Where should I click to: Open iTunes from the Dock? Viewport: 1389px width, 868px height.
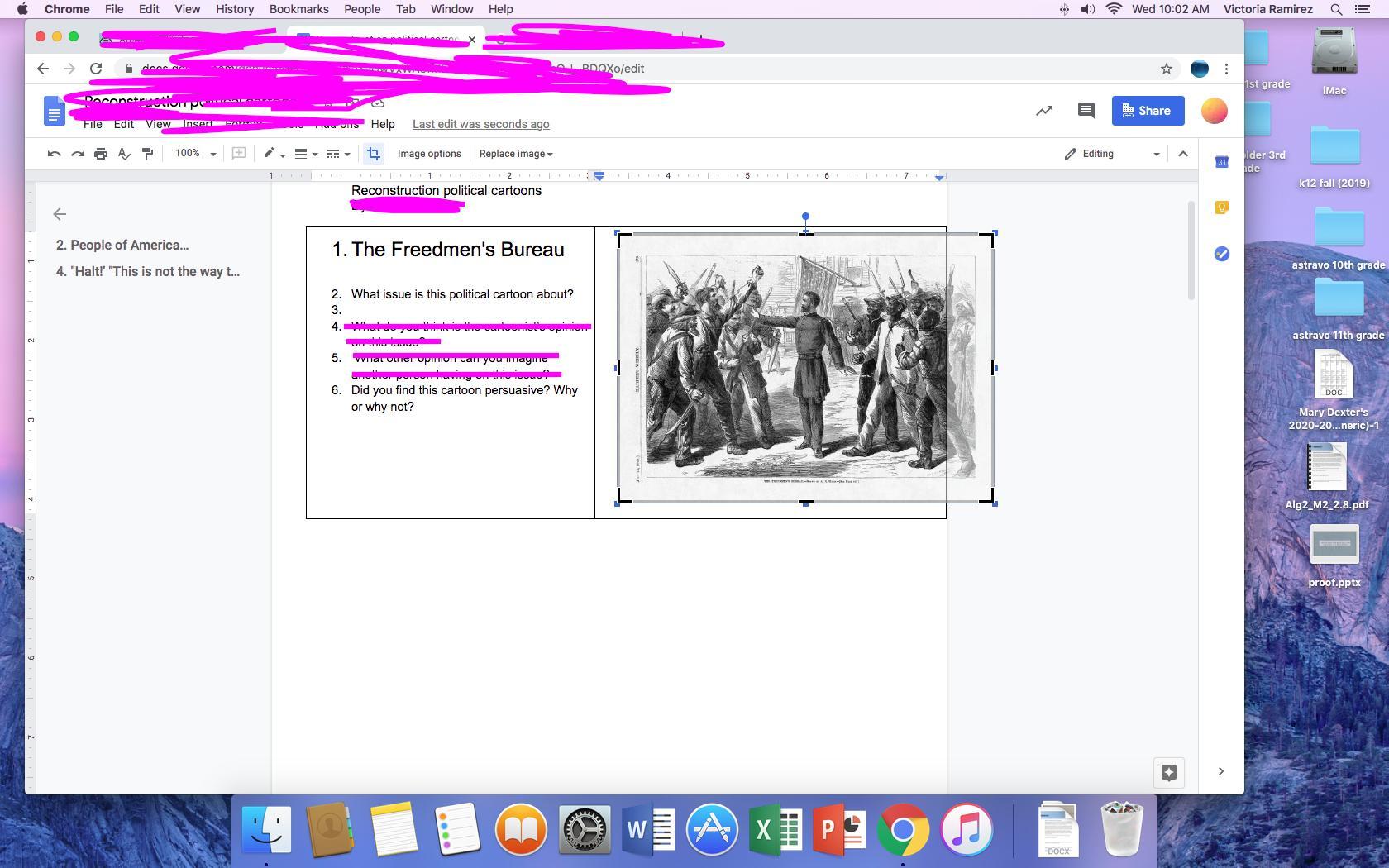coord(967,829)
